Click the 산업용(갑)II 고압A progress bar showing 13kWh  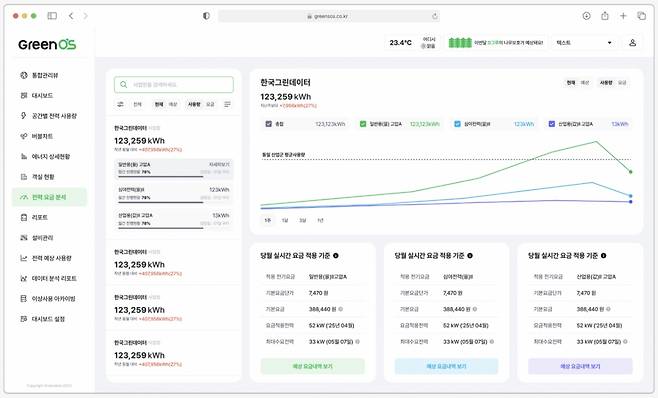click(174, 228)
